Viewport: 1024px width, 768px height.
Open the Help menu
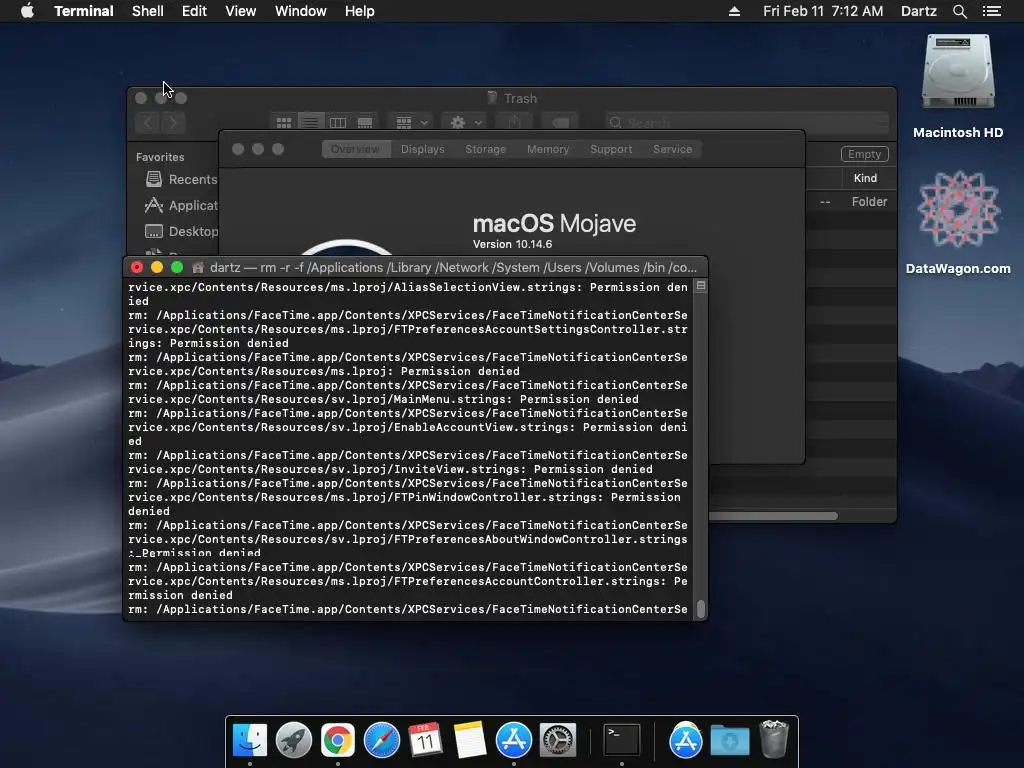(x=359, y=11)
